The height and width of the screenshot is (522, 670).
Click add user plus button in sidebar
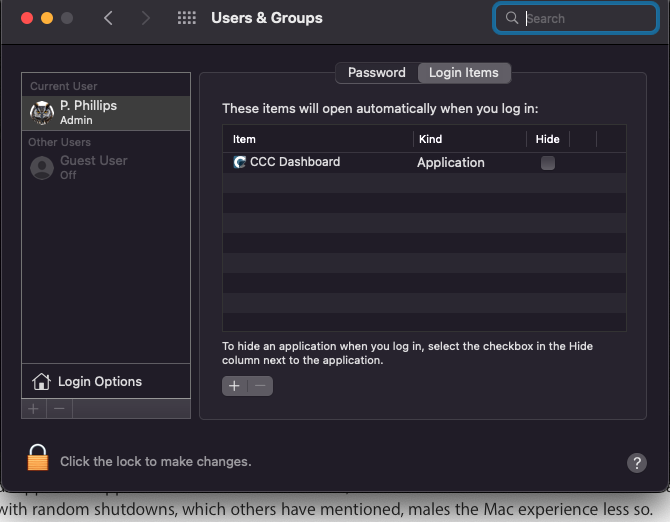point(33,408)
